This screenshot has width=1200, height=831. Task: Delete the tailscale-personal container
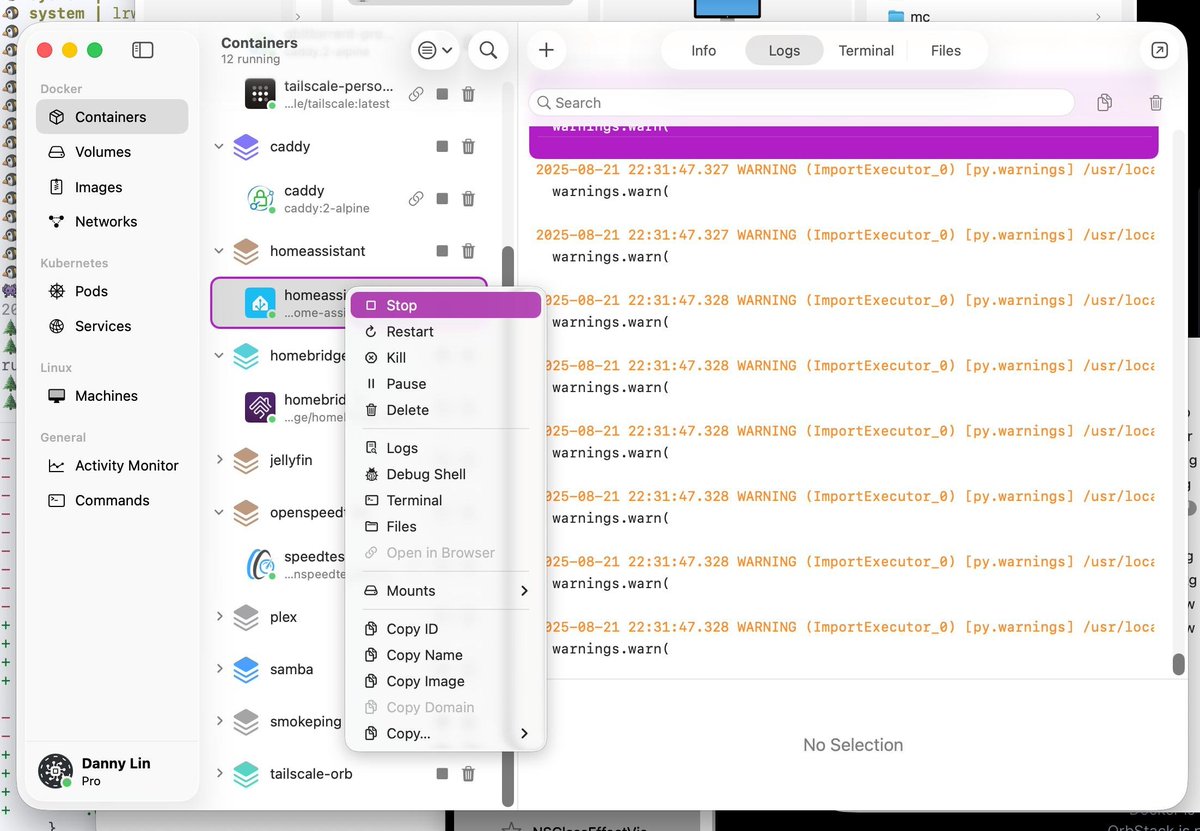(468, 94)
